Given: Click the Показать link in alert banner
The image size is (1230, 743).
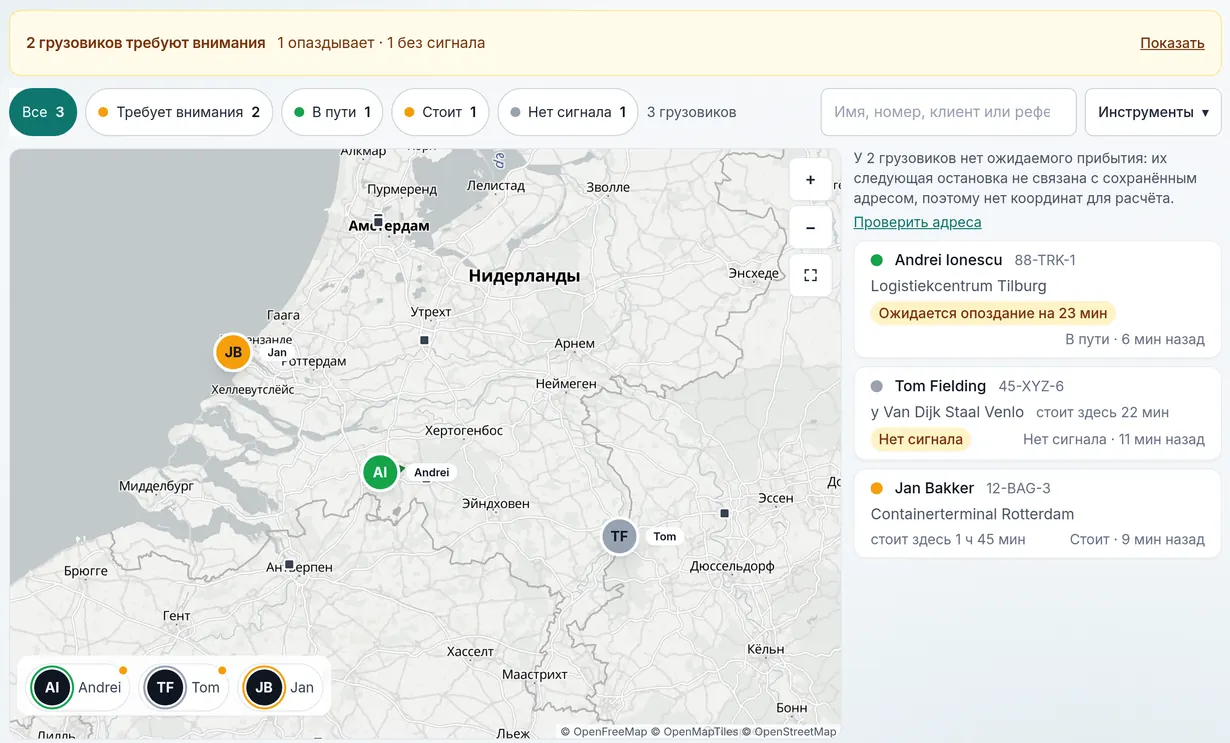Looking at the screenshot, I should click(1172, 43).
